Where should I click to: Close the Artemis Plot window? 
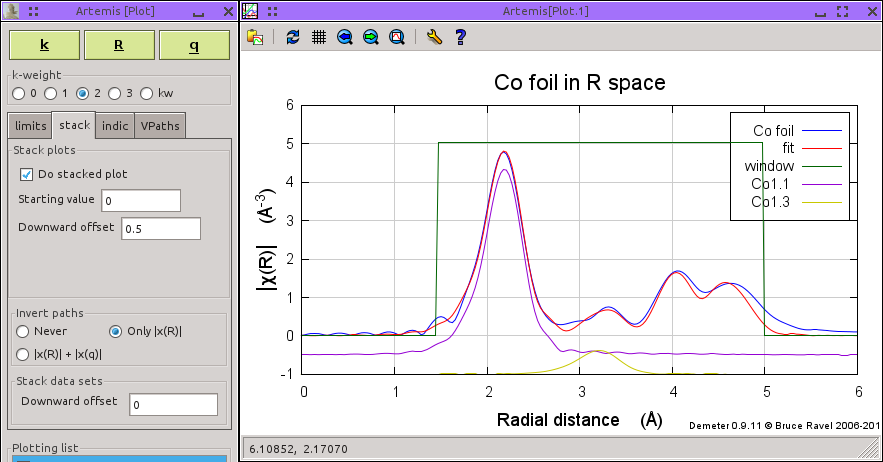click(228, 11)
